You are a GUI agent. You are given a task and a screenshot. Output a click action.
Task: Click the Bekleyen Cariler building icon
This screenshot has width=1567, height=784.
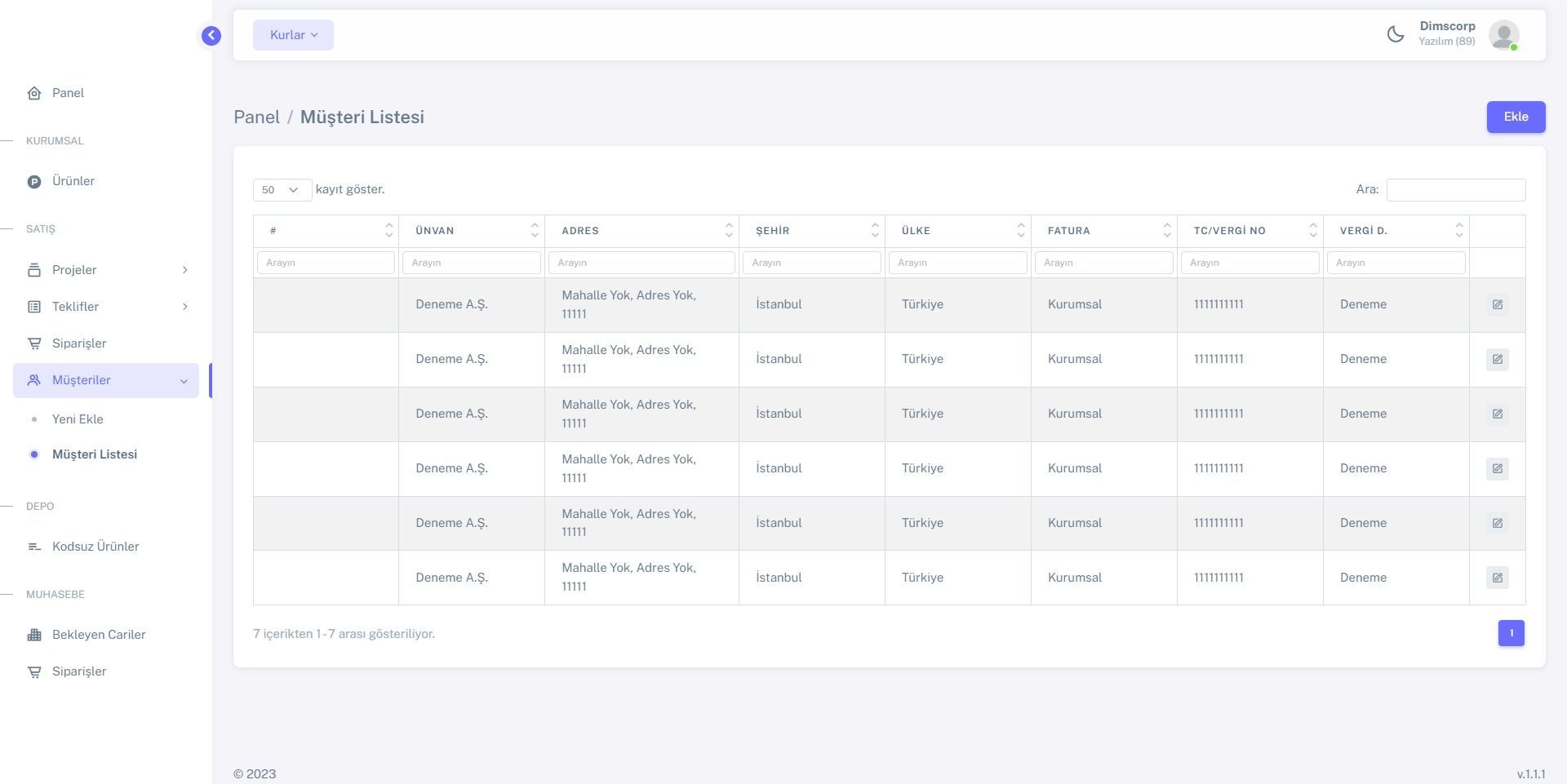34,635
